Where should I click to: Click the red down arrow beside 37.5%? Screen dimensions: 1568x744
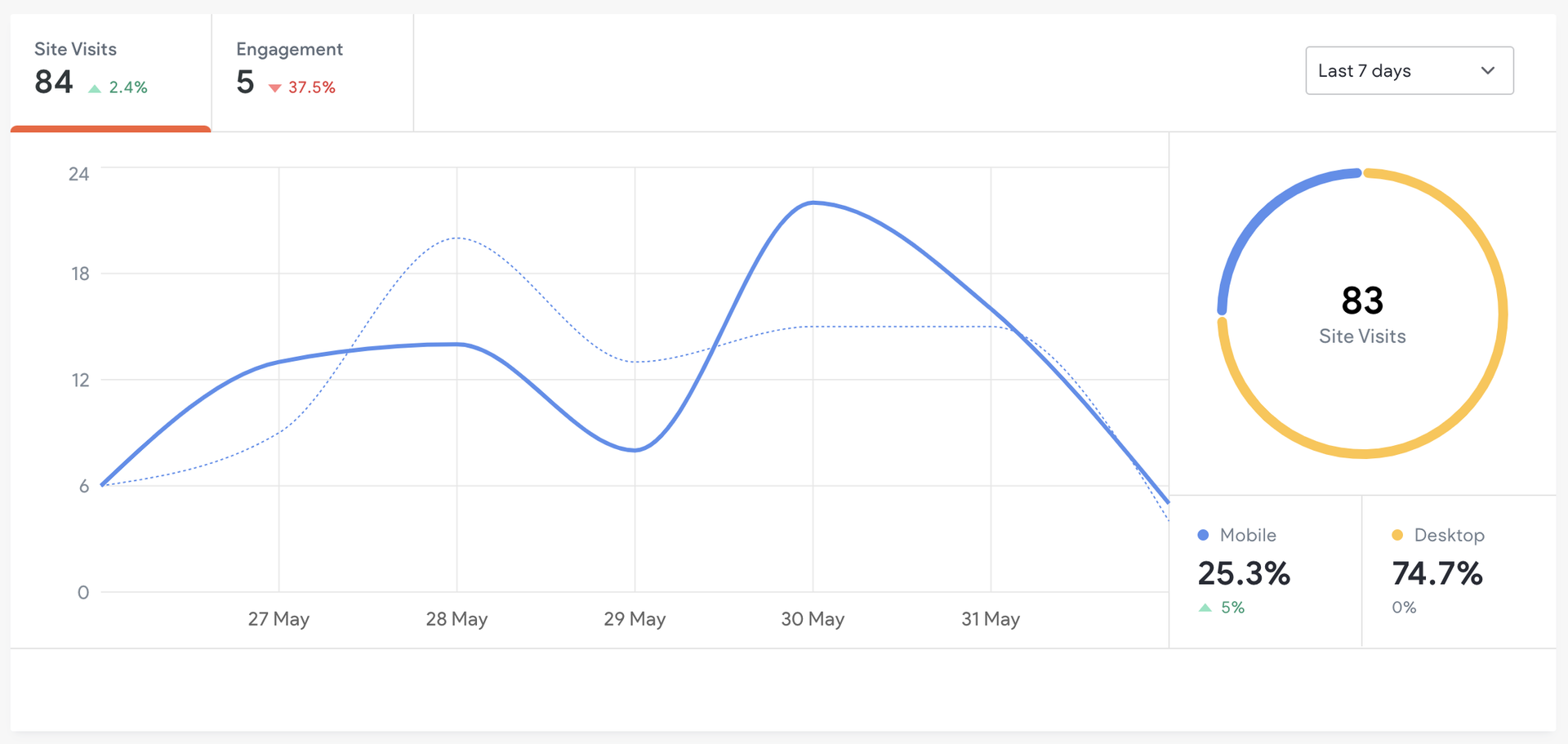click(x=275, y=88)
